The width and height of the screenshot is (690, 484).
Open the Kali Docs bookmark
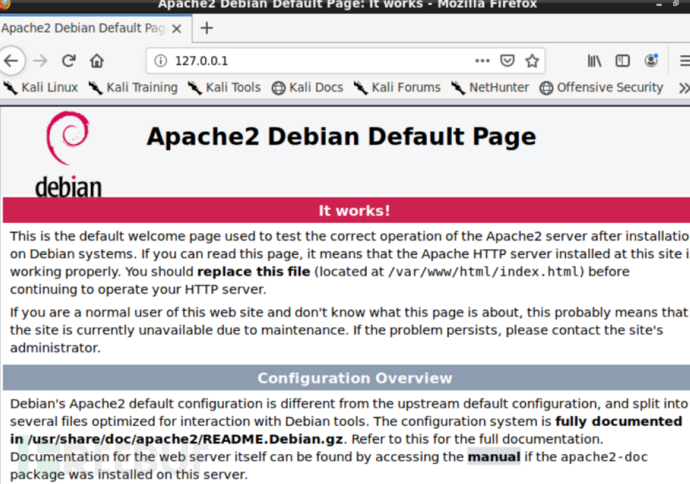point(307,88)
